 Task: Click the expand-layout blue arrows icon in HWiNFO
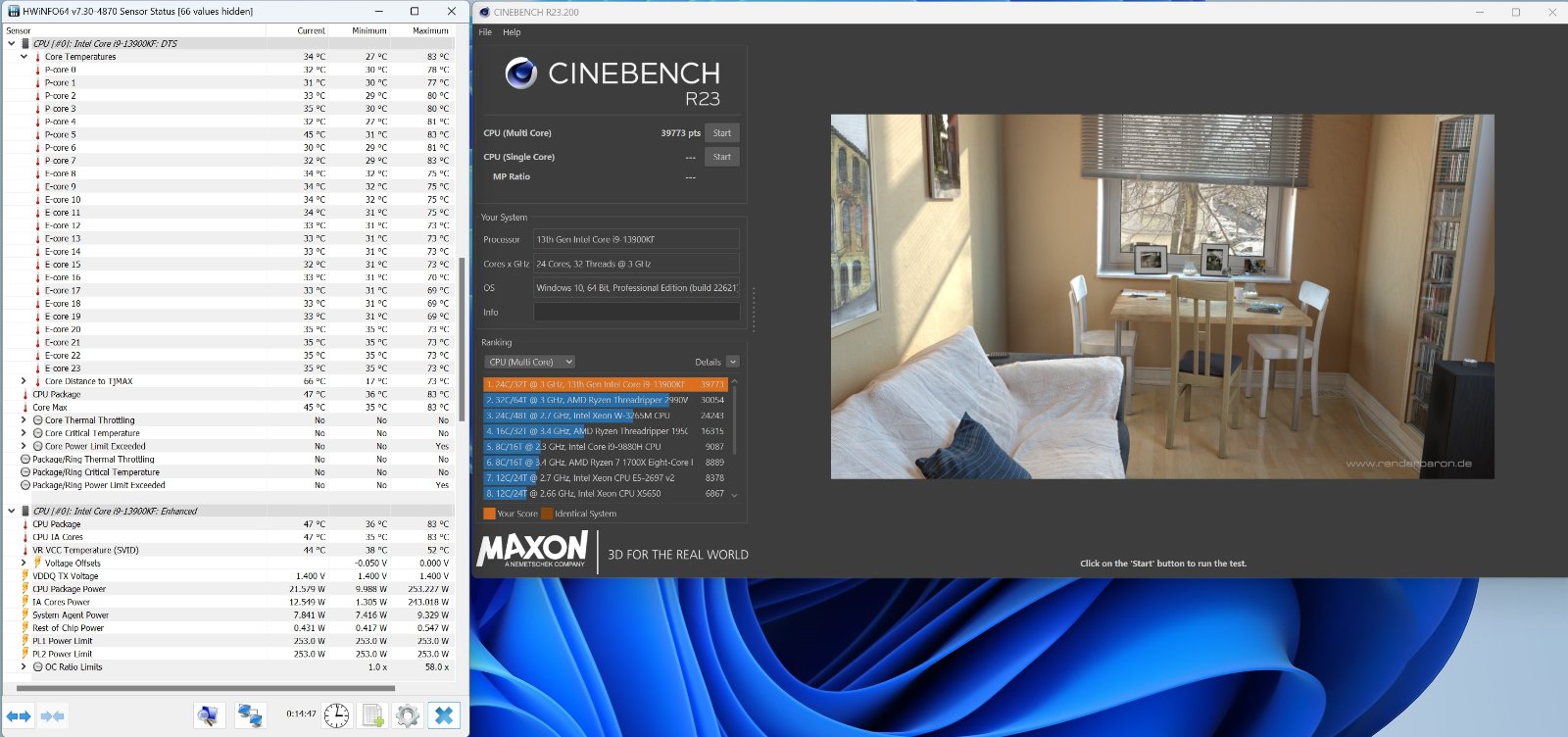(x=20, y=716)
